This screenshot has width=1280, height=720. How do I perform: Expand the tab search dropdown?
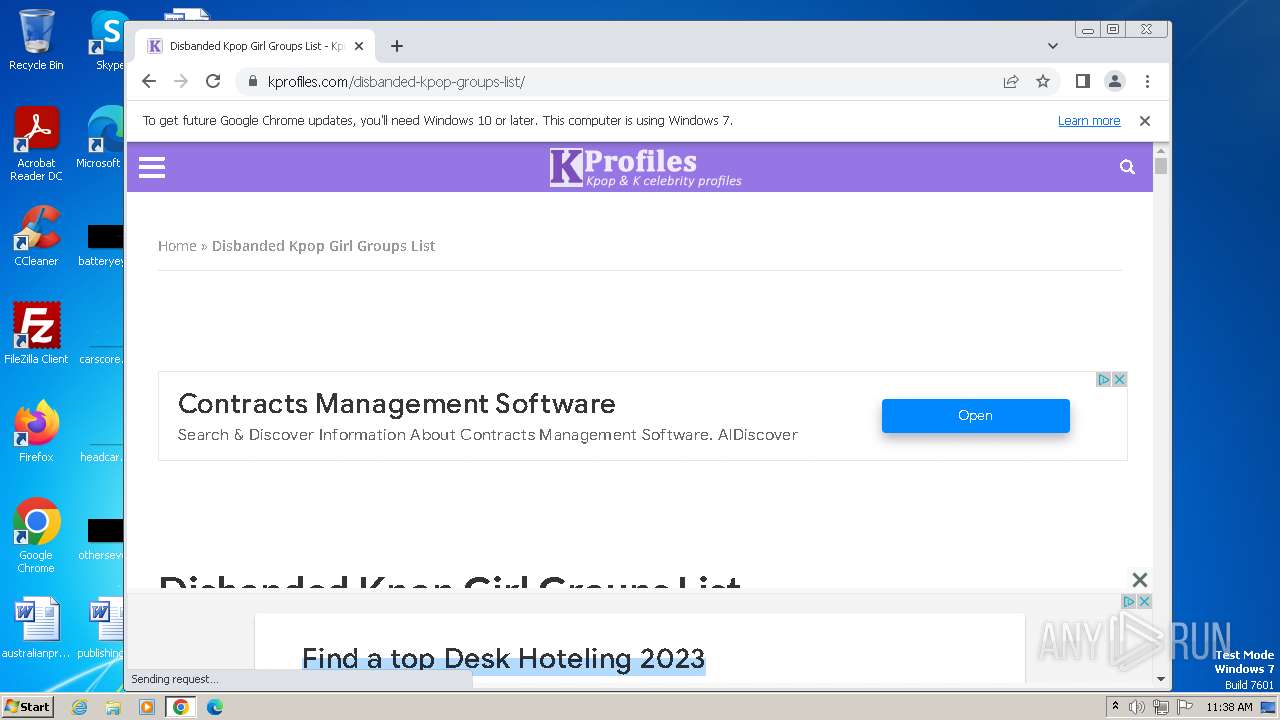coord(1053,46)
